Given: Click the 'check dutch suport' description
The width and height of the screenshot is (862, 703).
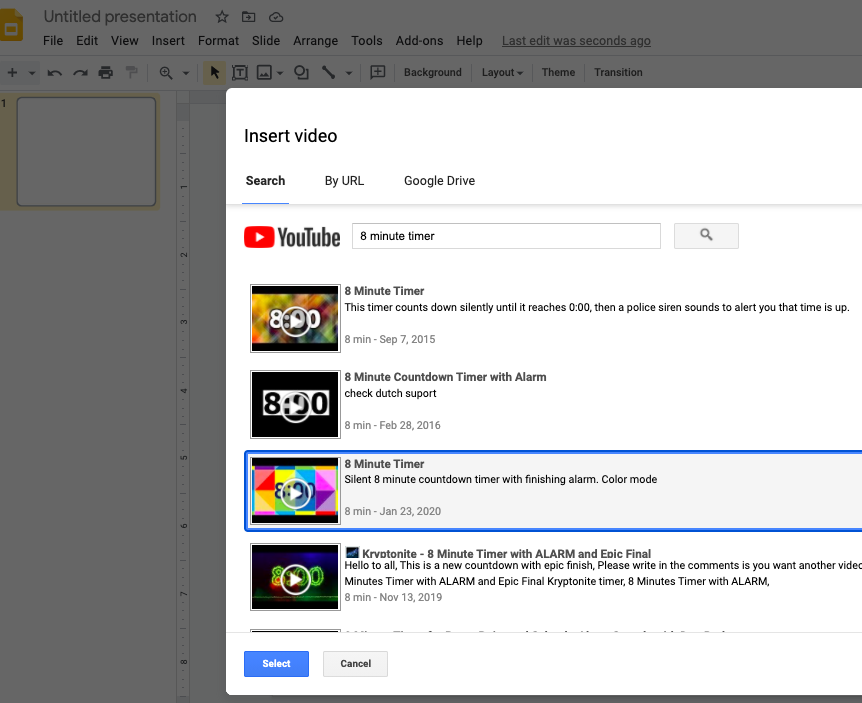Looking at the screenshot, I should tap(390, 393).
